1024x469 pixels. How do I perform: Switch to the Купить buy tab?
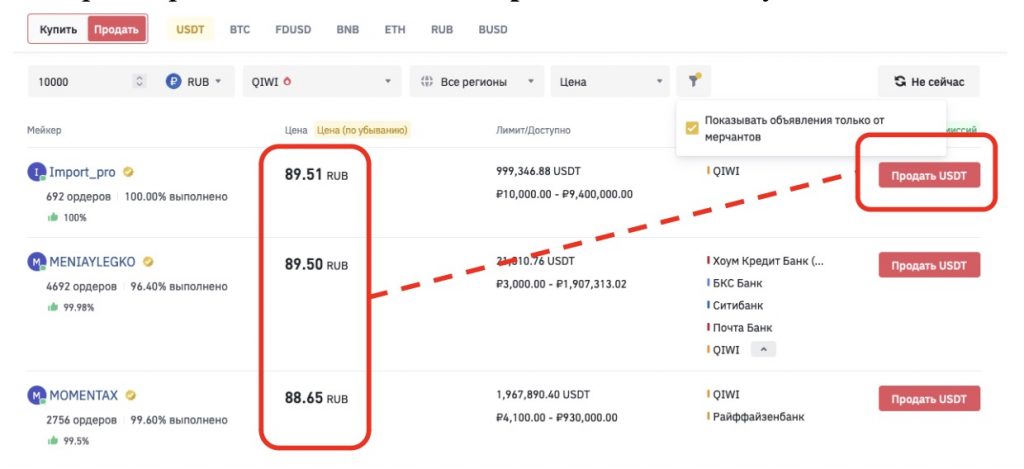coord(58,29)
